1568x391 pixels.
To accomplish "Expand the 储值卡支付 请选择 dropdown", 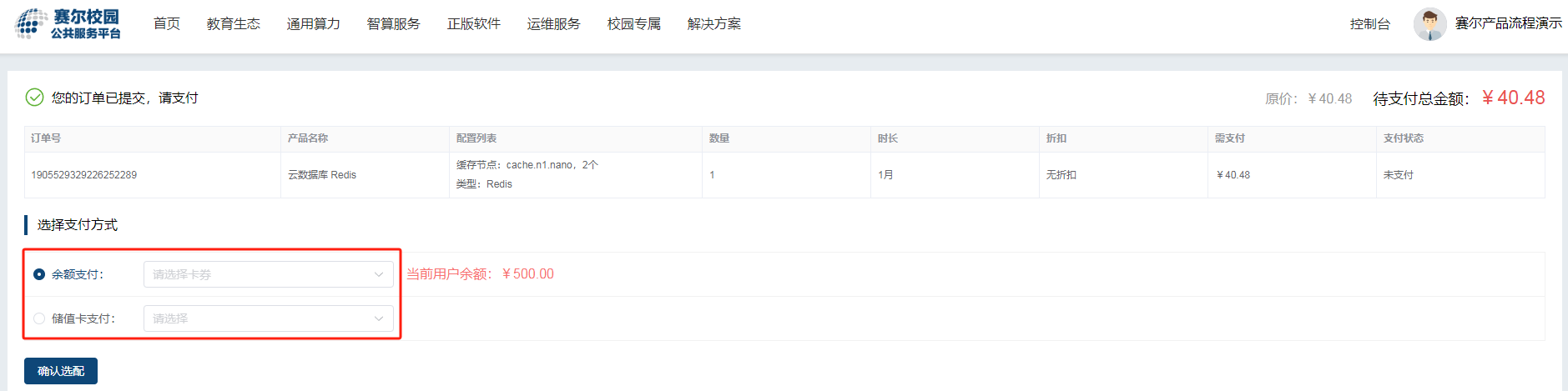I will pos(268,318).
